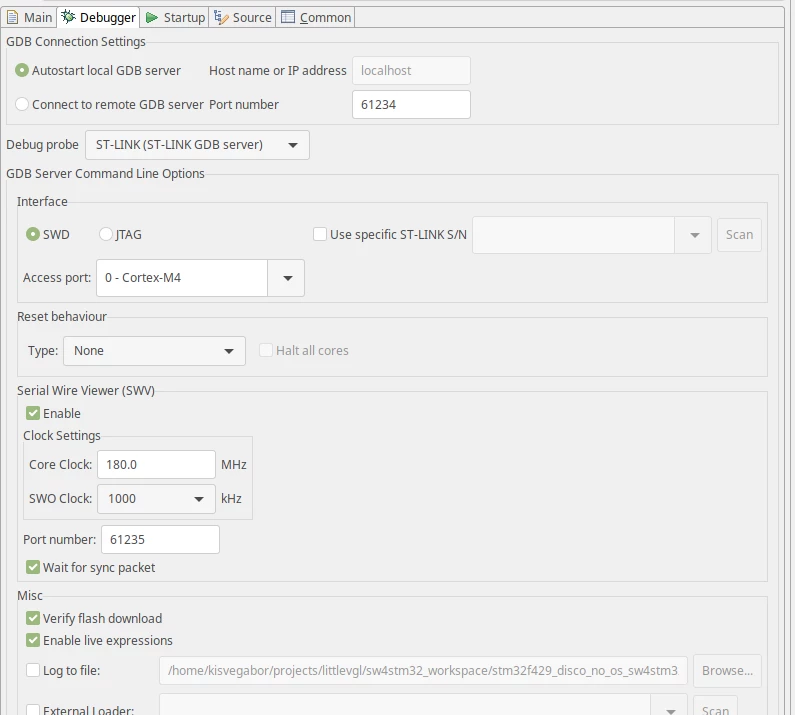795x715 pixels.
Task: Switch to the Startup tab
Action: 175,17
